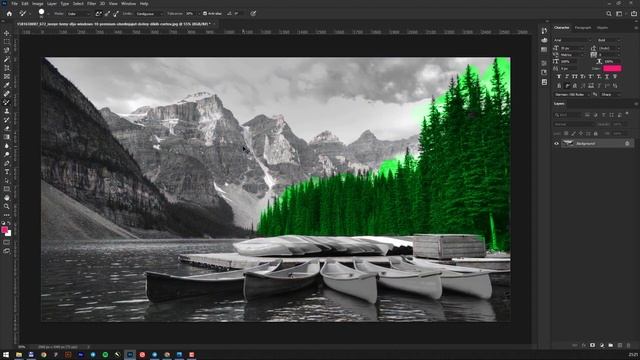Image resolution: width=640 pixels, height=360 pixels.
Task: Toggle Underline in Character panel
Action: (x=607, y=76)
